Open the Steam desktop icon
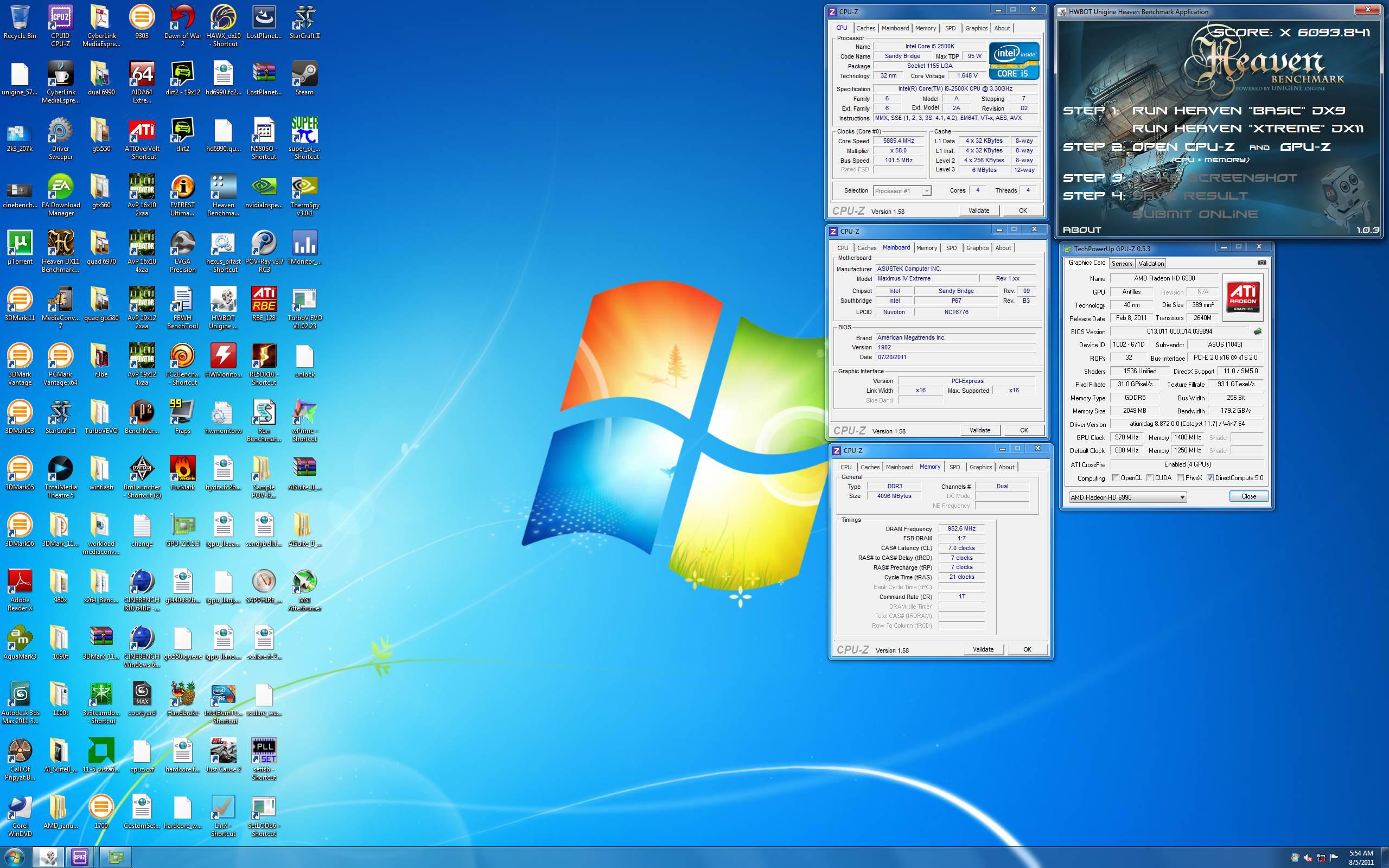Screen dimensions: 1389x868 (x=304, y=78)
